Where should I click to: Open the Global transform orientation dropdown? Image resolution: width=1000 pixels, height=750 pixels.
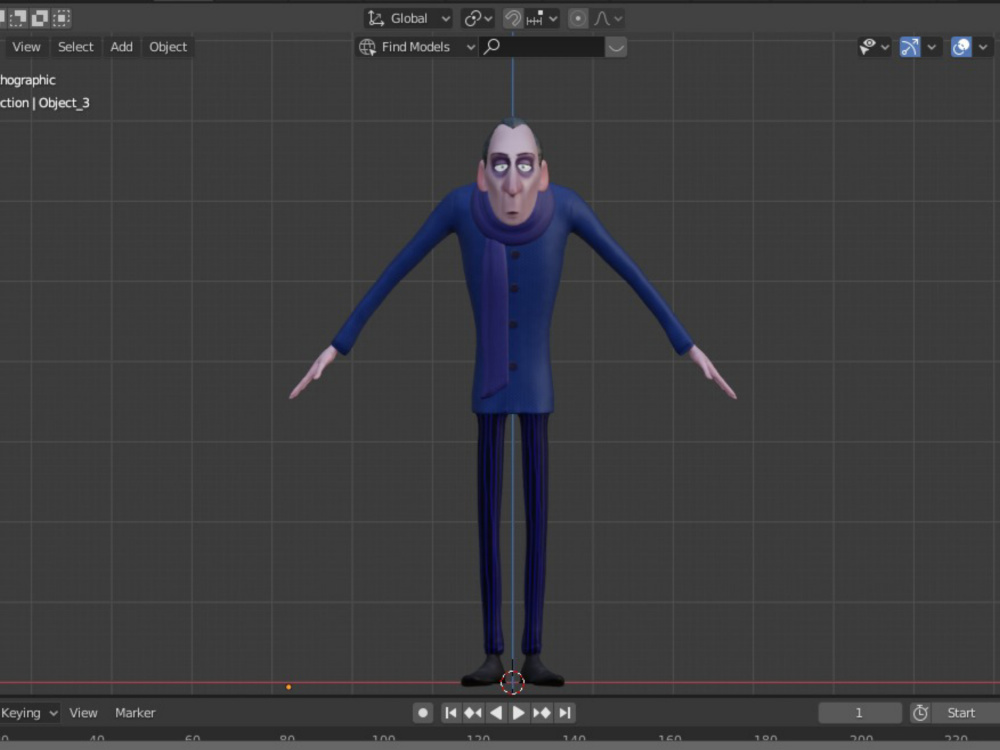point(408,18)
